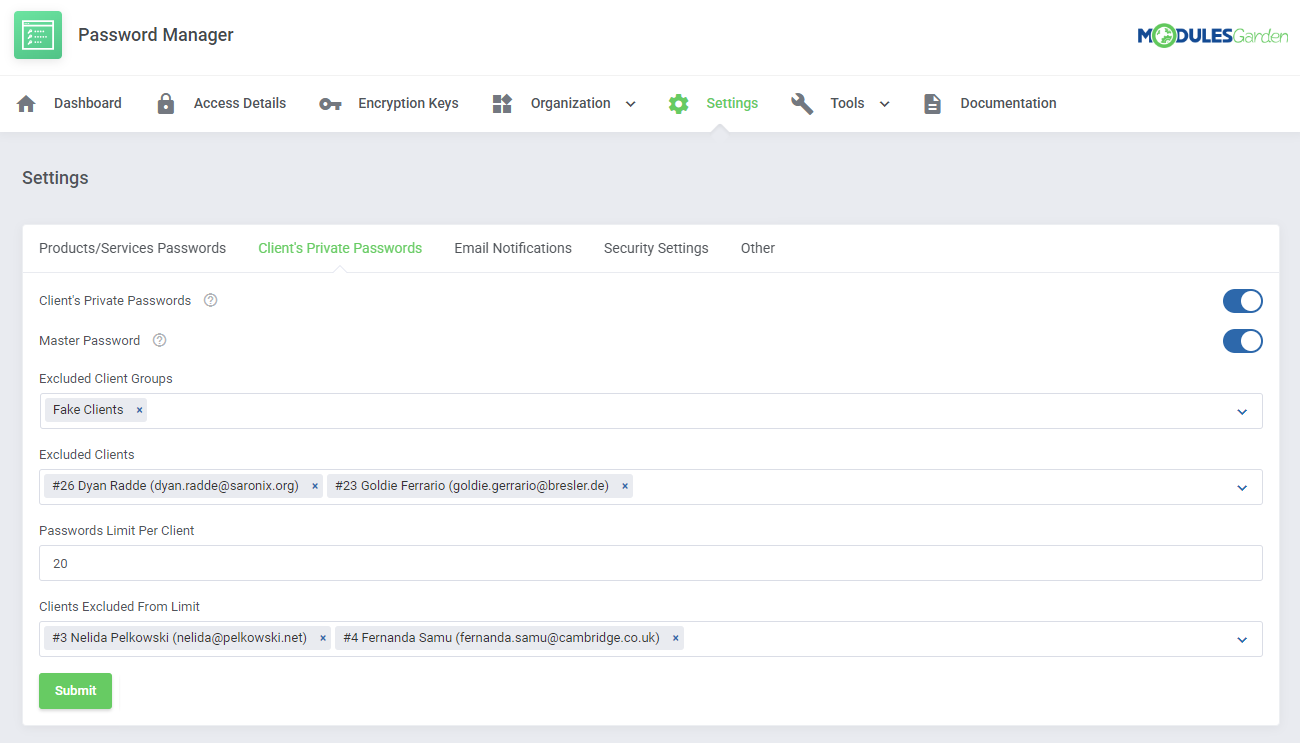1300x743 pixels.
Task: Click the Password Manager app logo icon
Action: 38,35
